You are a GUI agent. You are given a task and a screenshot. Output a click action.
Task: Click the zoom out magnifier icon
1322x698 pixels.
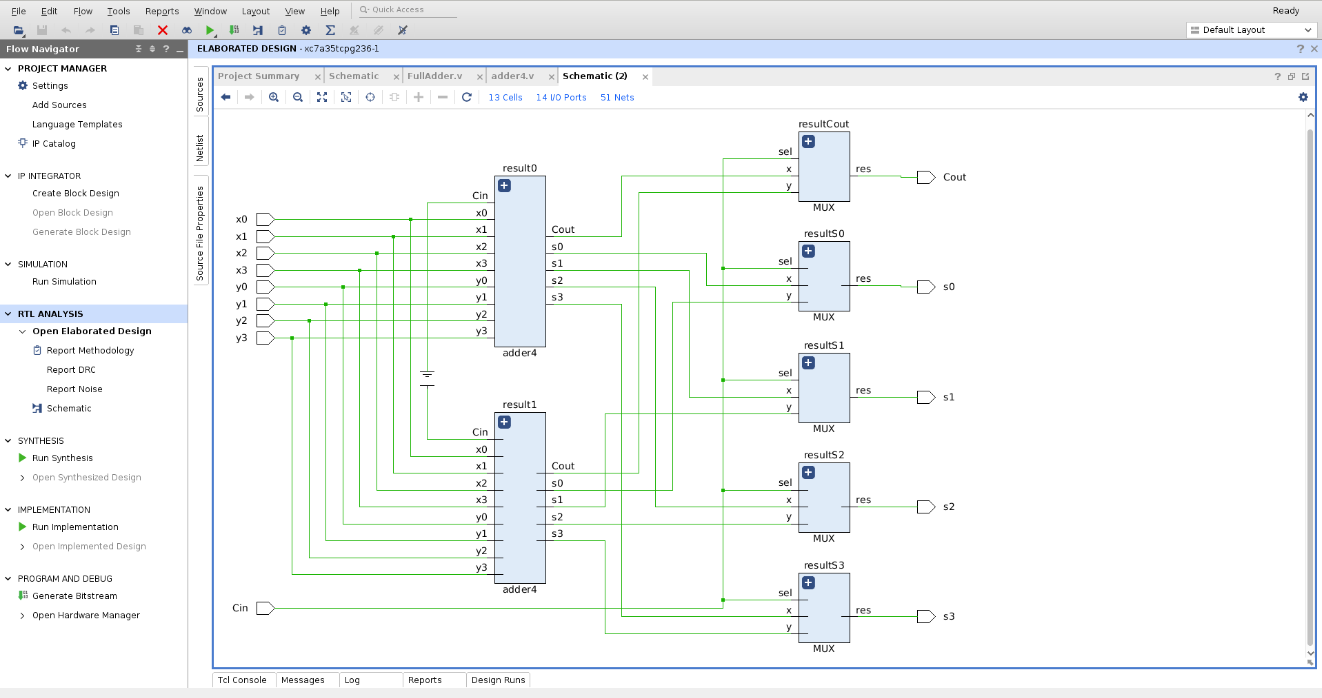(298, 97)
